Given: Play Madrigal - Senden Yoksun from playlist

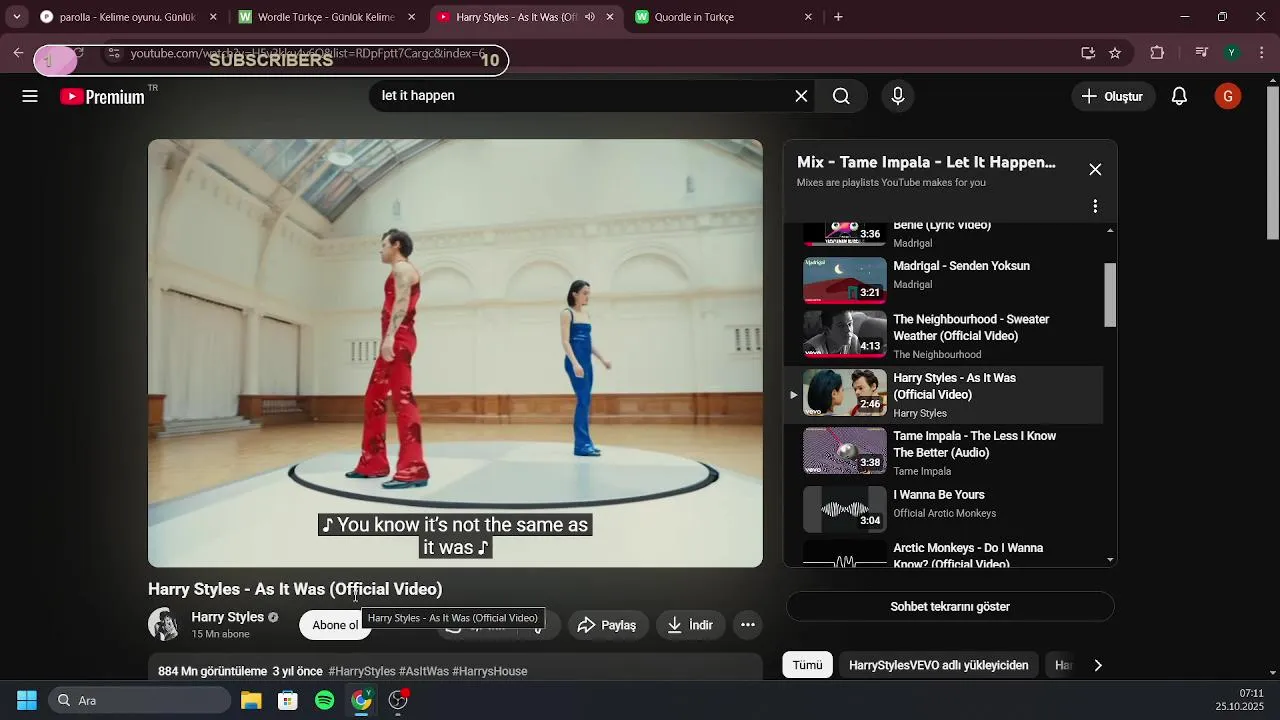Looking at the screenshot, I should 961,266.
